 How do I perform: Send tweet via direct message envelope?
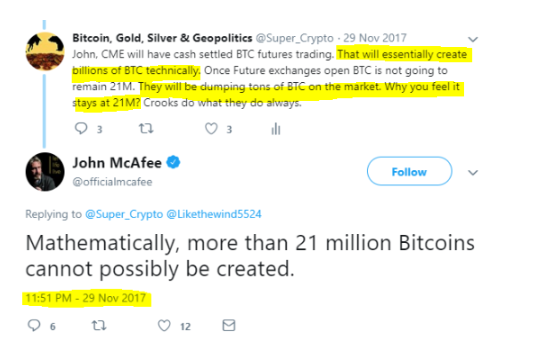(229, 325)
